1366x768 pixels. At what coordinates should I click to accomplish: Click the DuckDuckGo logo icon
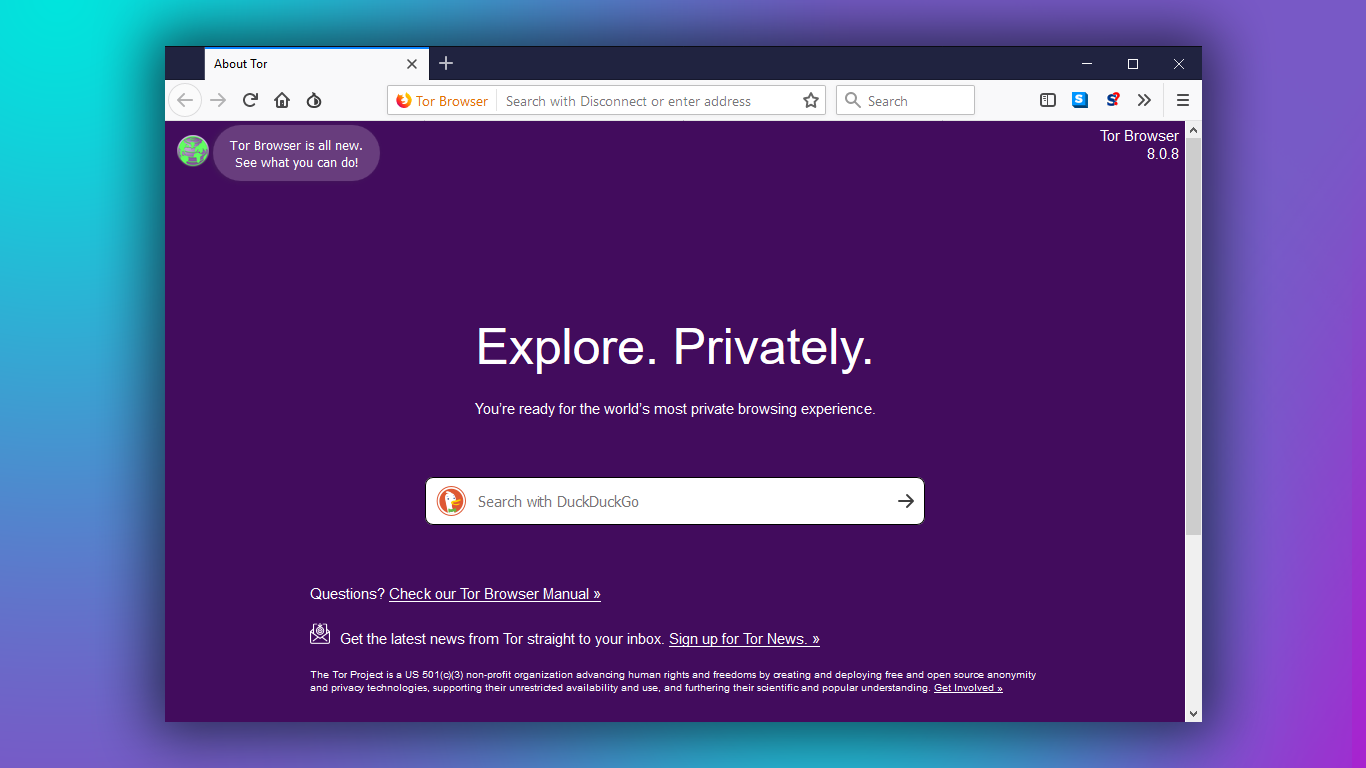(x=451, y=501)
